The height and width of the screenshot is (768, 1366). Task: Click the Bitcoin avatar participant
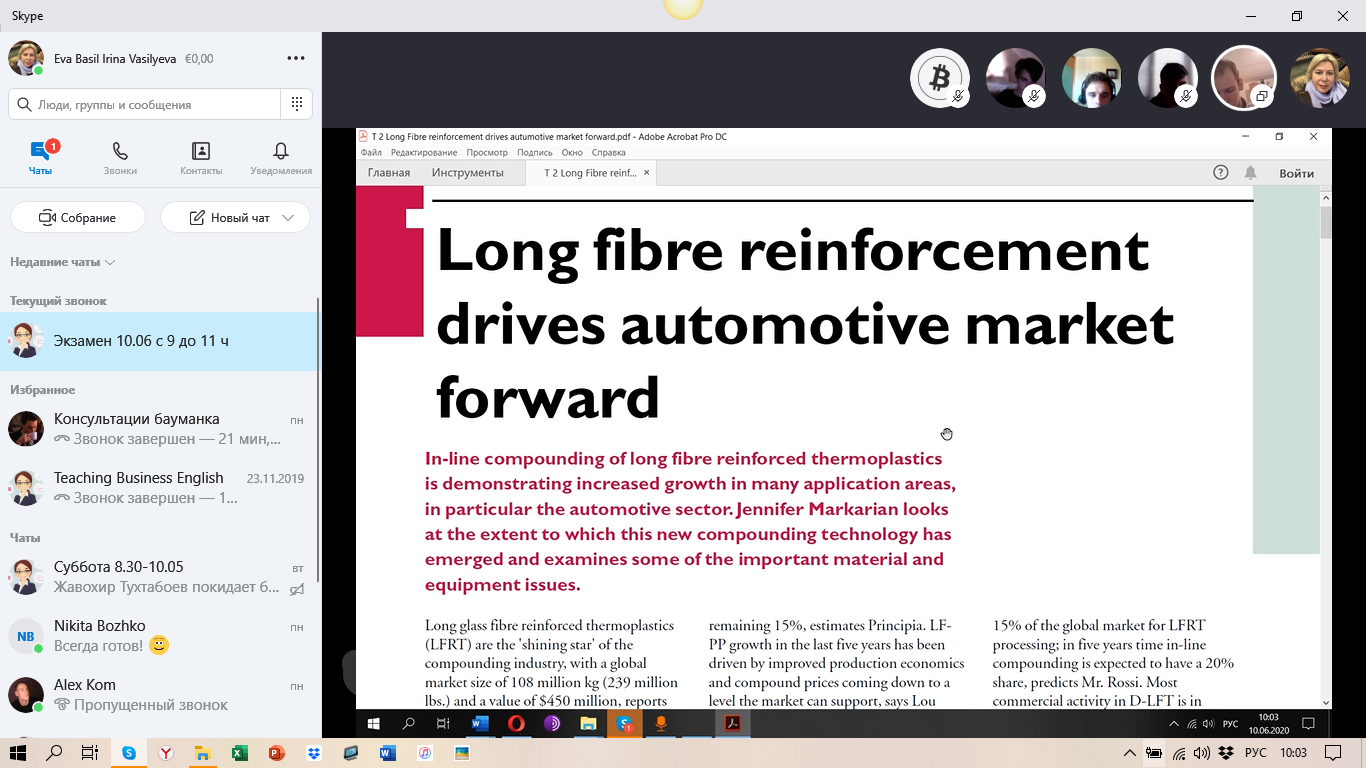[x=939, y=78]
